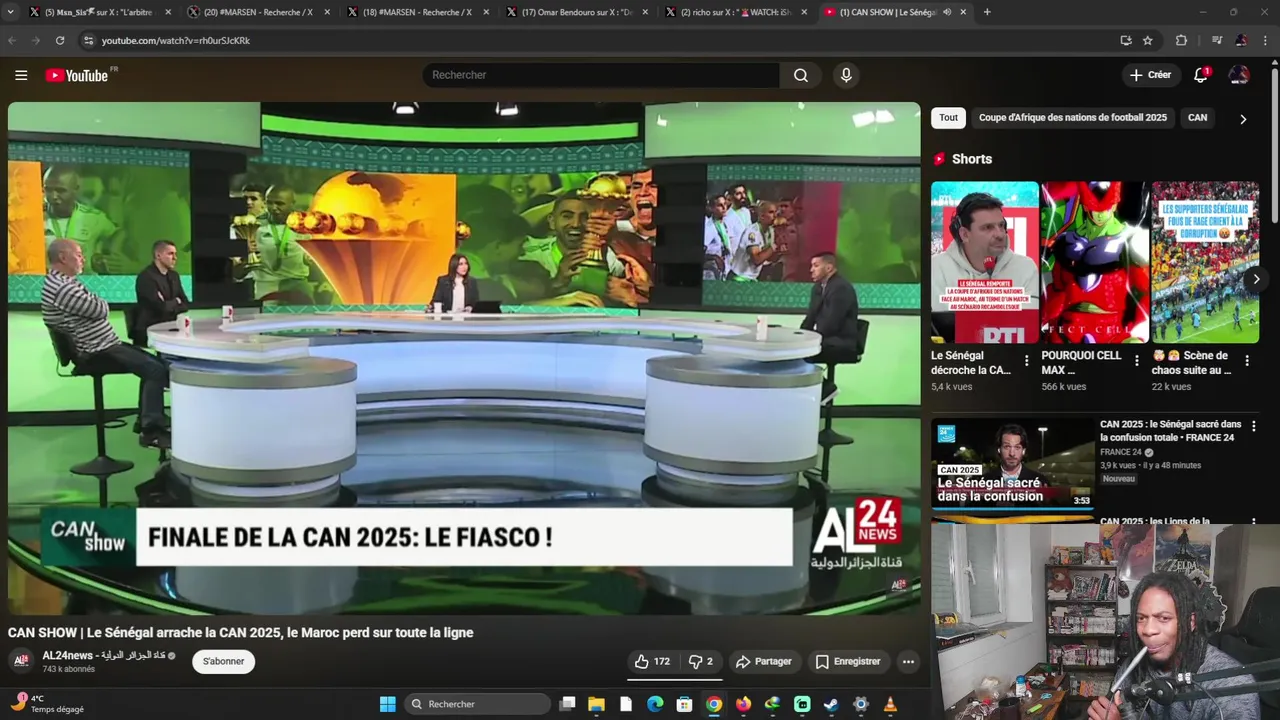
Task: Click the search magnifier button
Action: point(801,75)
